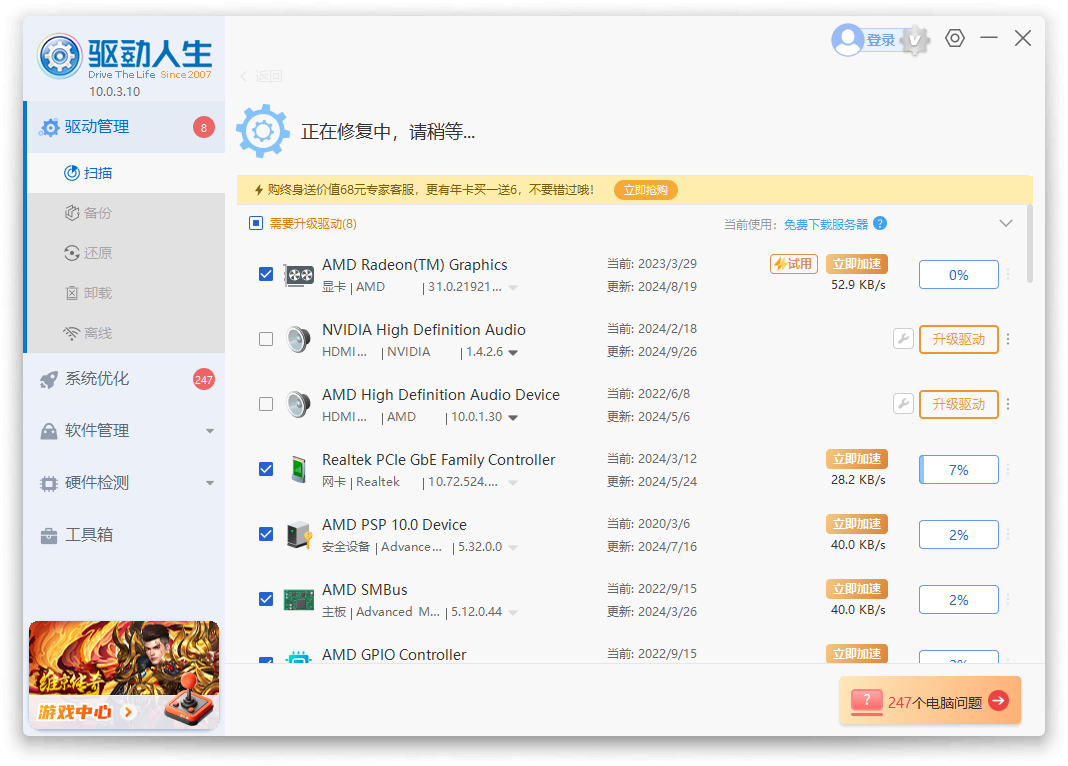Collapse the driver list with the top-right chevron
This screenshot has width=1068, height=766.
coord(1006,223)
